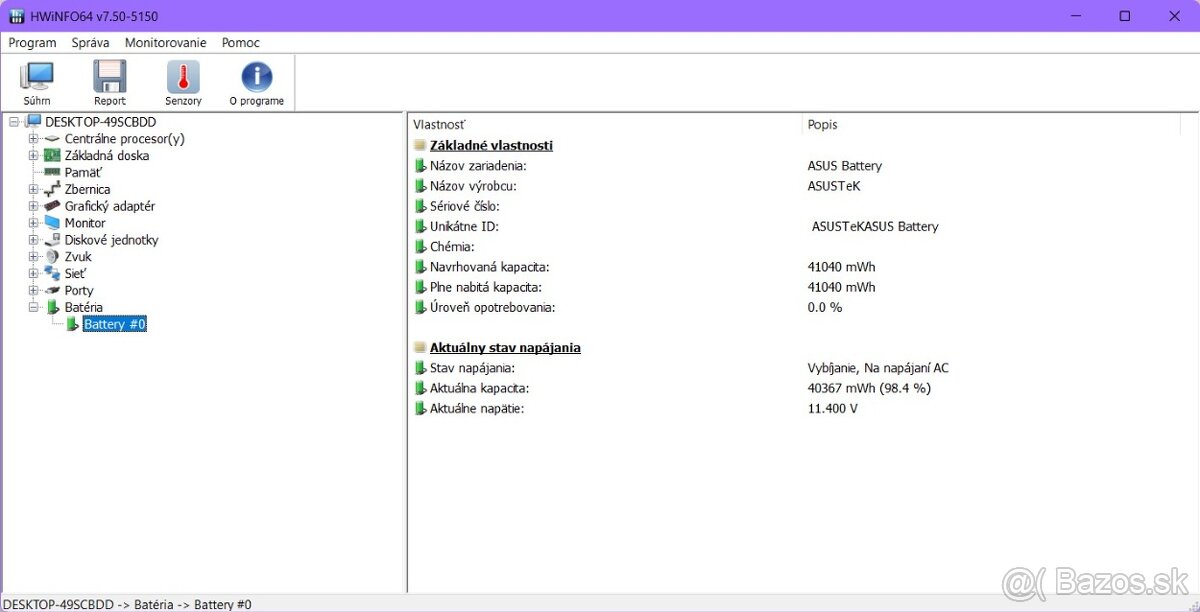The width and height of the screenshot is (1200, 612).
Task: Expand the Základná doska tree node
Action: tap(33, 156)
